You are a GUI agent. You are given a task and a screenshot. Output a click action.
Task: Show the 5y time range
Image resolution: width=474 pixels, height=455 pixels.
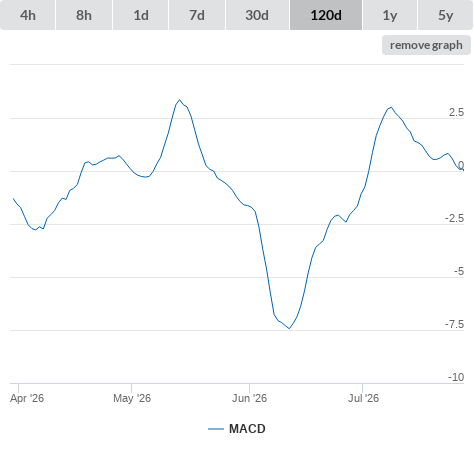click(446, 15)
